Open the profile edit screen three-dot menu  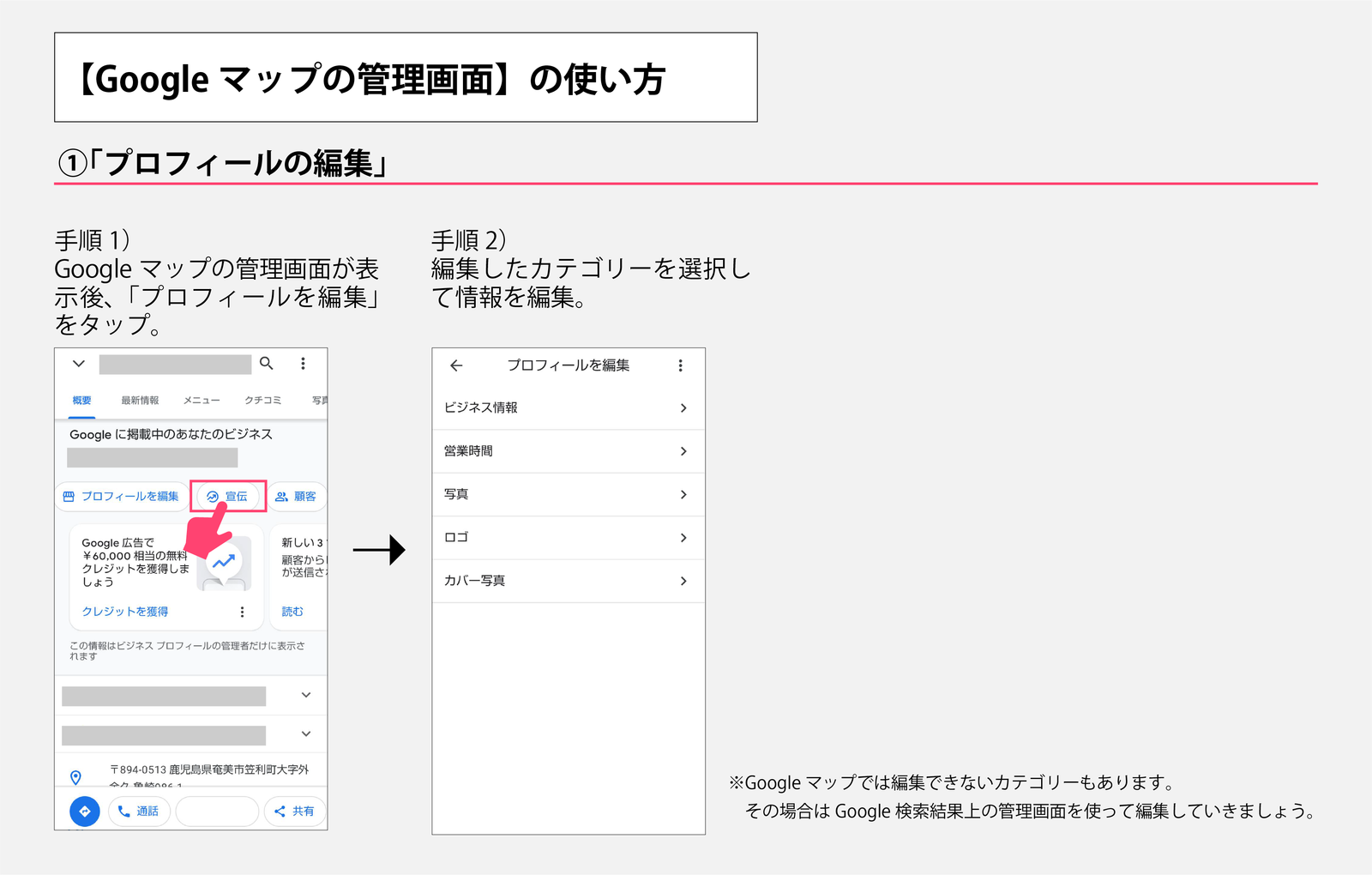681,365
